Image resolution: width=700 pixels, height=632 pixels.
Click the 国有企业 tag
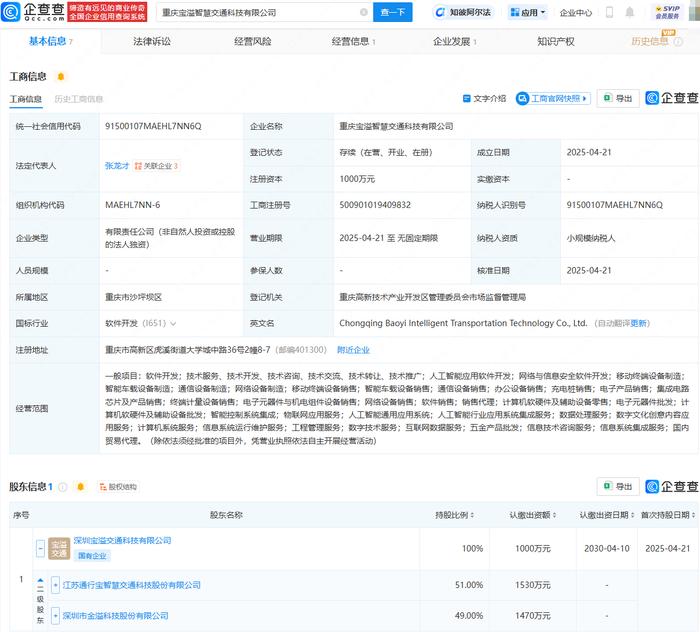(92, 556)
